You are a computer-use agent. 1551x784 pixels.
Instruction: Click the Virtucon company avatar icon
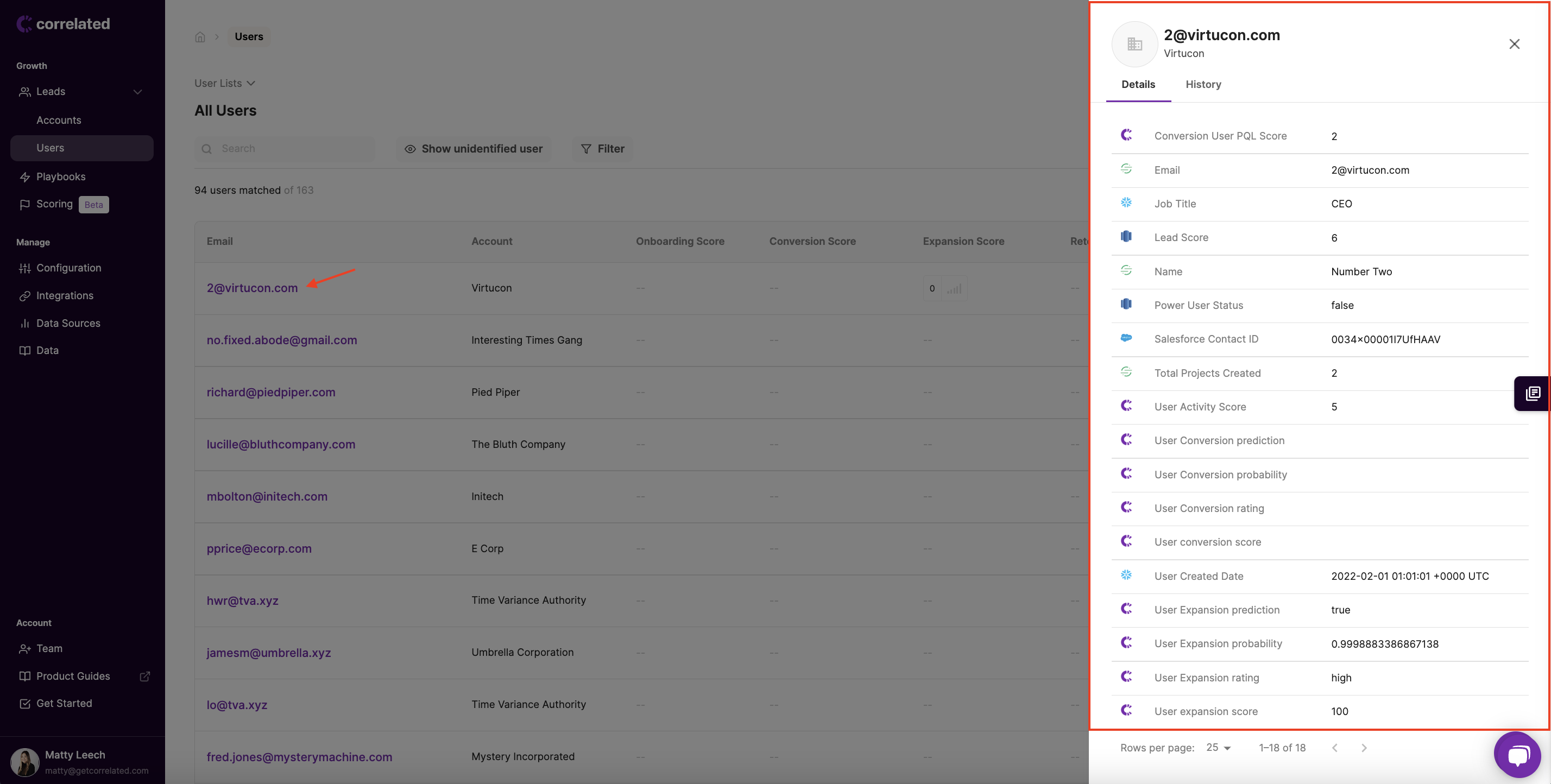(x=1134, y=44)
